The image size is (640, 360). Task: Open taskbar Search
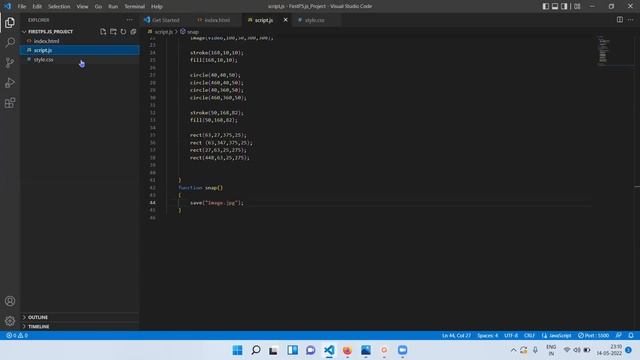point(256,350)
